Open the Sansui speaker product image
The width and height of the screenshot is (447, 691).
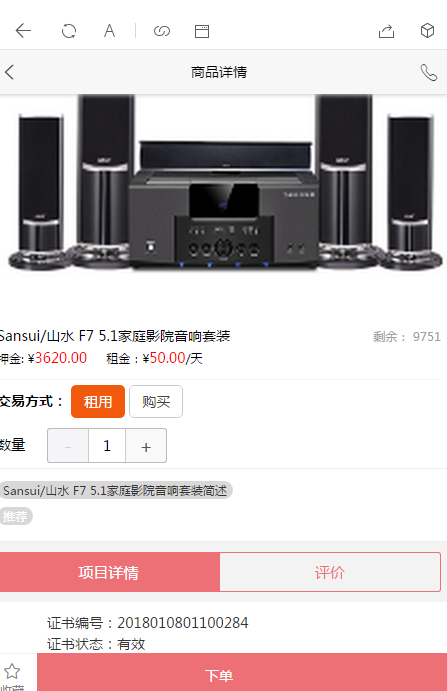pos(224,183)
